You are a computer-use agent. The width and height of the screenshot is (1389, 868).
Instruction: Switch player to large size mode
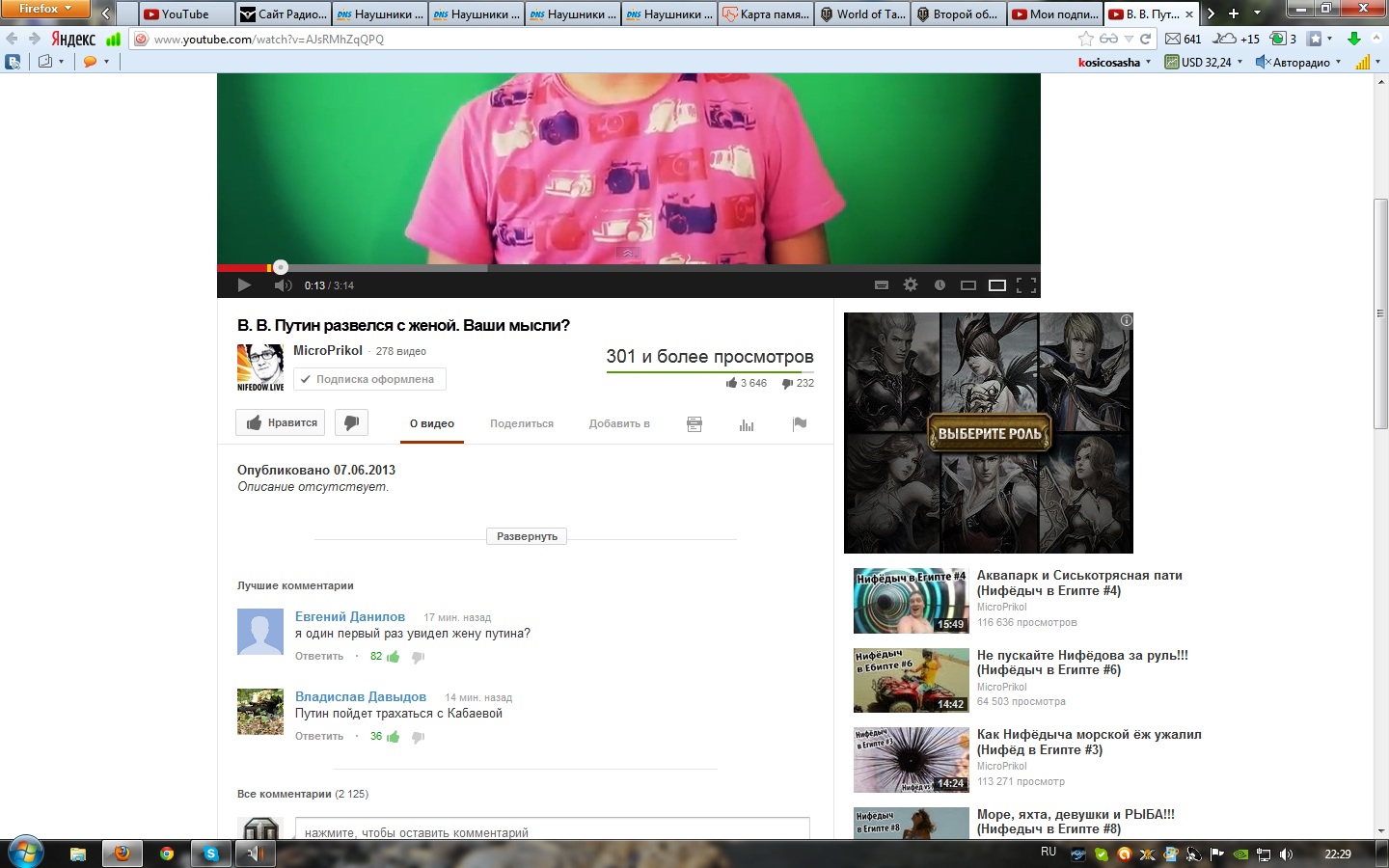click(997, 285)
